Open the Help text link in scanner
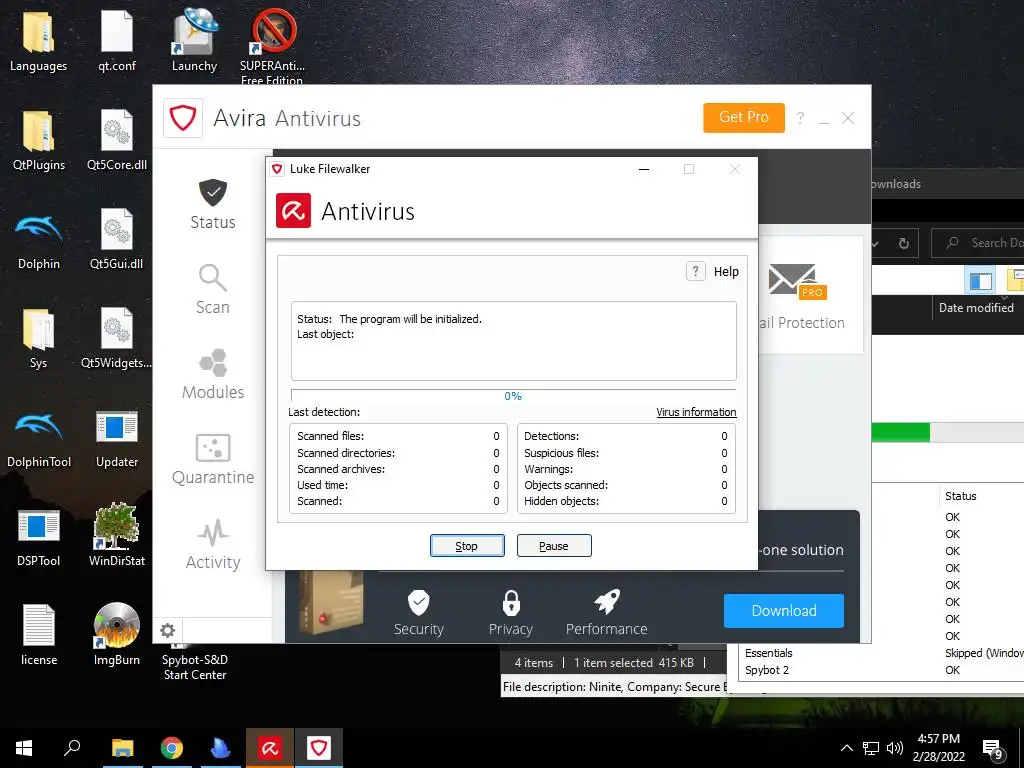 click(x=726, y=272)
